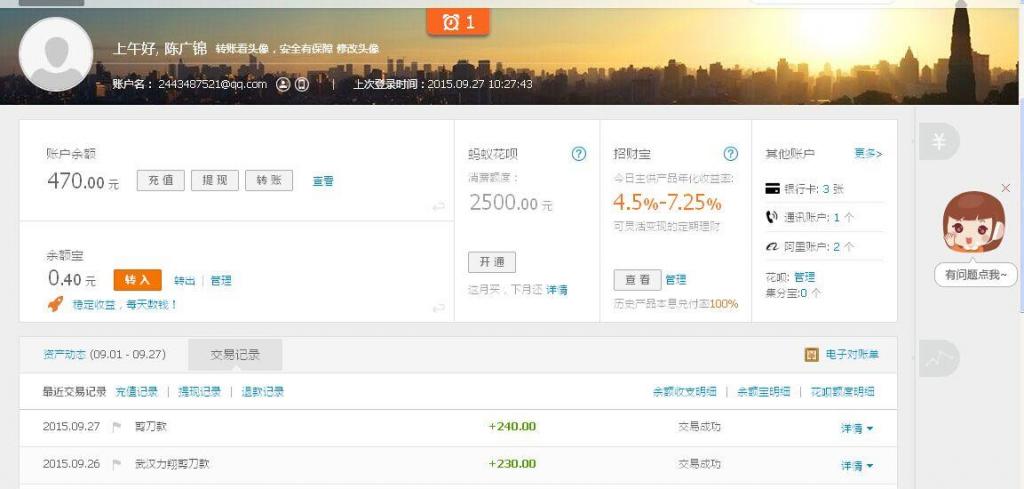Switch to the 交易记录 tab
This screenshot has height=489, width=1024.
pyautogui.click(x=235, y=355)
